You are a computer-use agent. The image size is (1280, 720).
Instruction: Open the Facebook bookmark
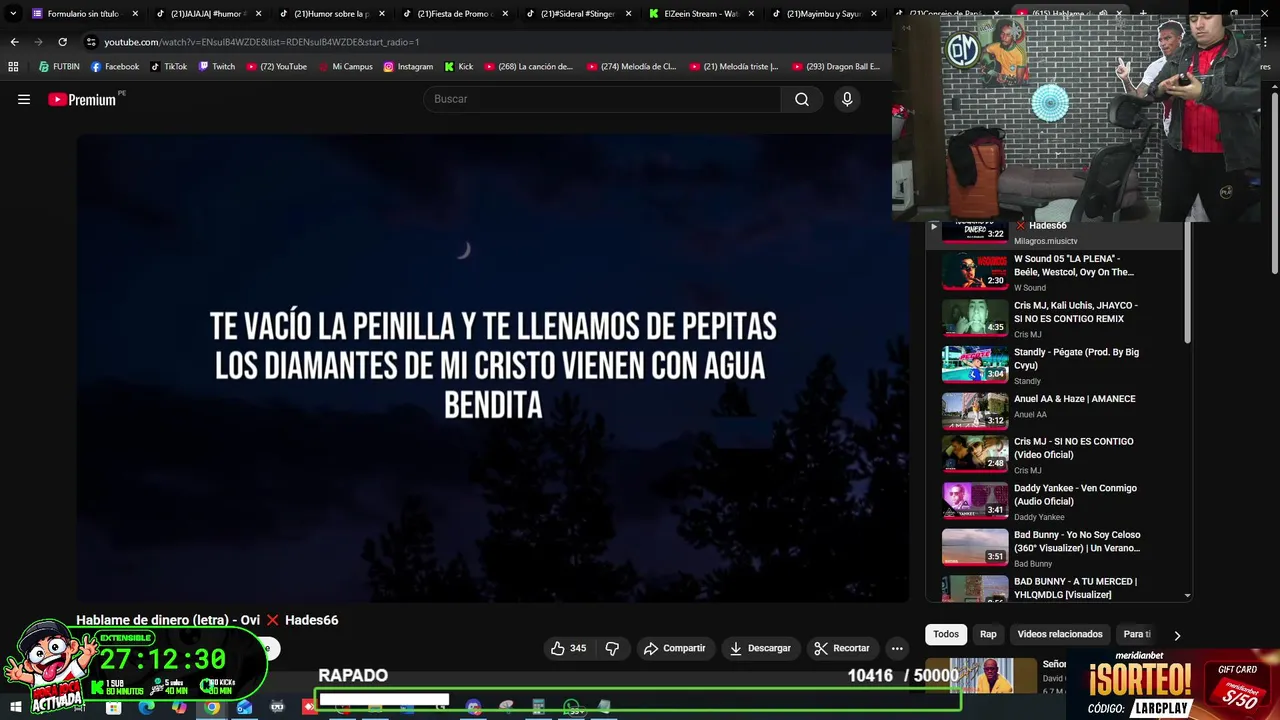(x=115, y=66)
